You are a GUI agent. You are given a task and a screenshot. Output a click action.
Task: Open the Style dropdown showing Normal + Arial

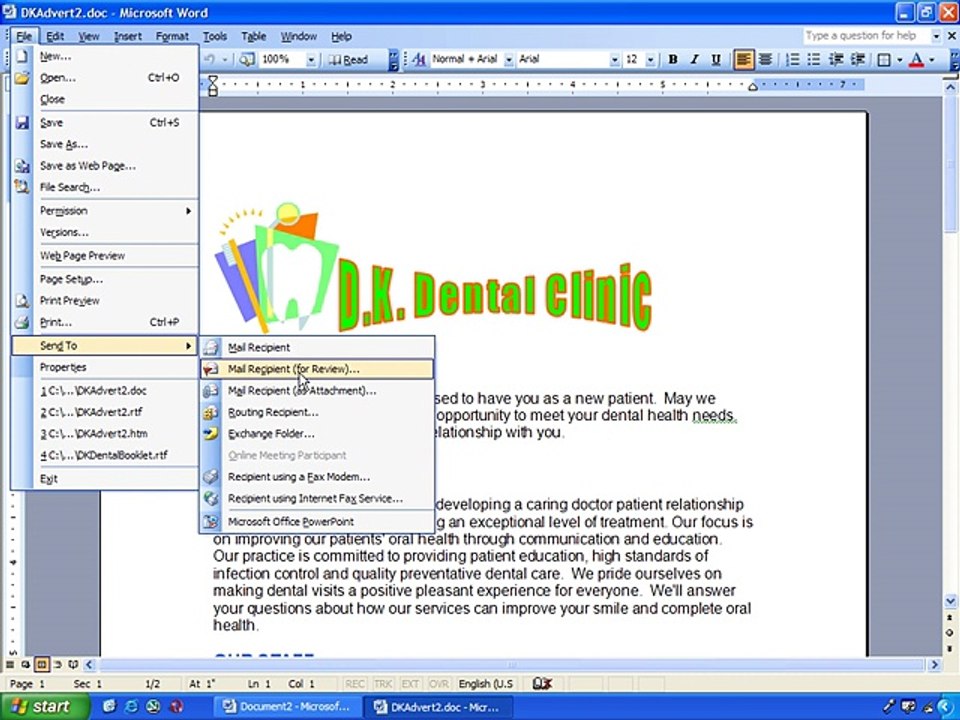[509, 59]
